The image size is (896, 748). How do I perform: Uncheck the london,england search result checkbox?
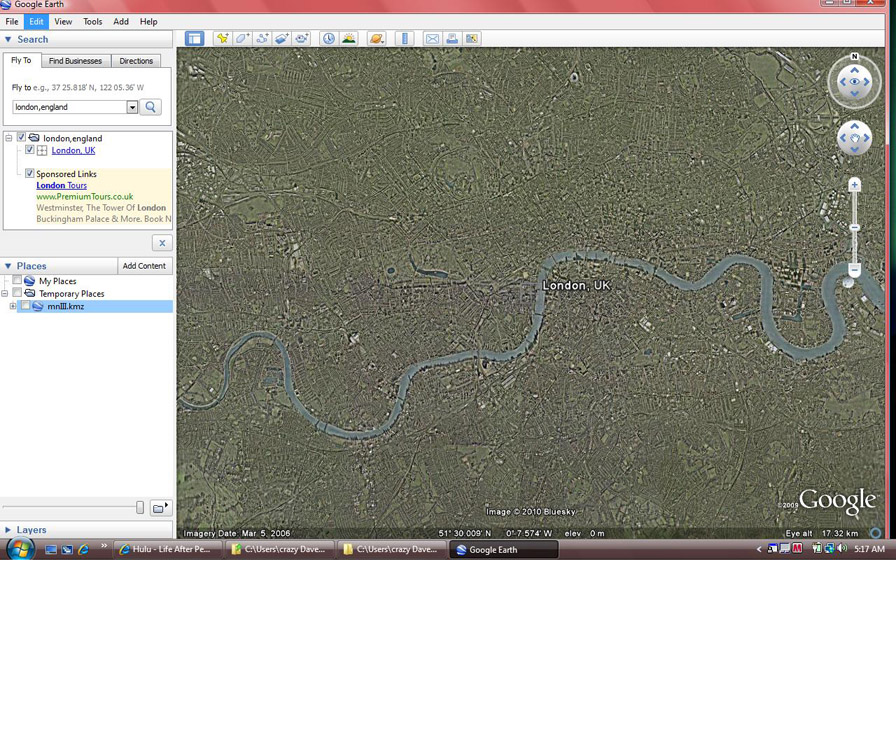21,138
